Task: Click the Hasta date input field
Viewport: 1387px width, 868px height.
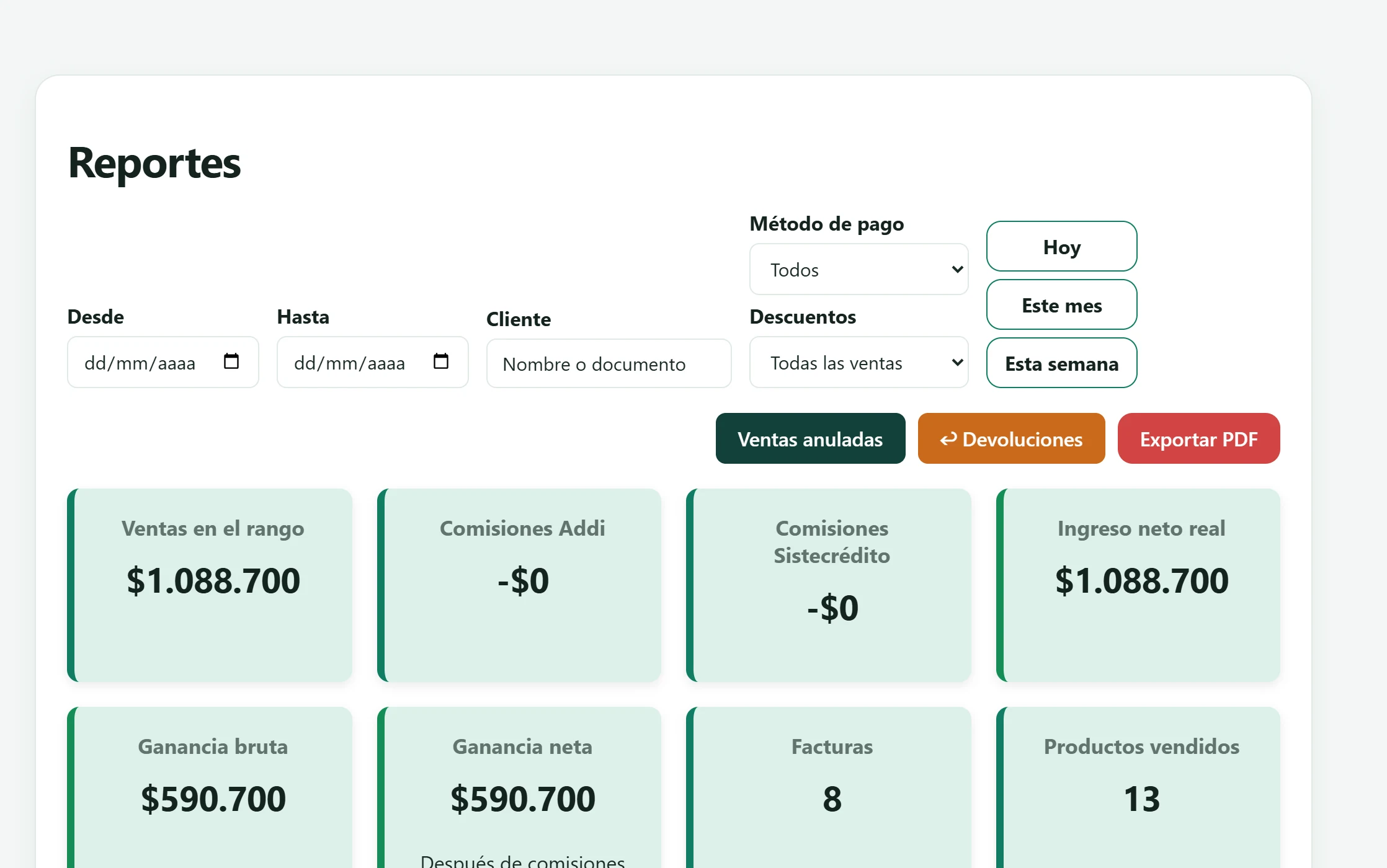Action: 373,362
